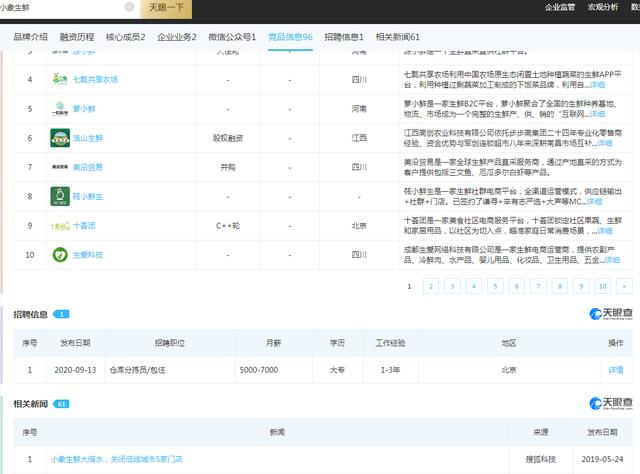Click the 天眼查 logo beside 招聘信息
Screen dimensions: 640x474
pos(611,314)
